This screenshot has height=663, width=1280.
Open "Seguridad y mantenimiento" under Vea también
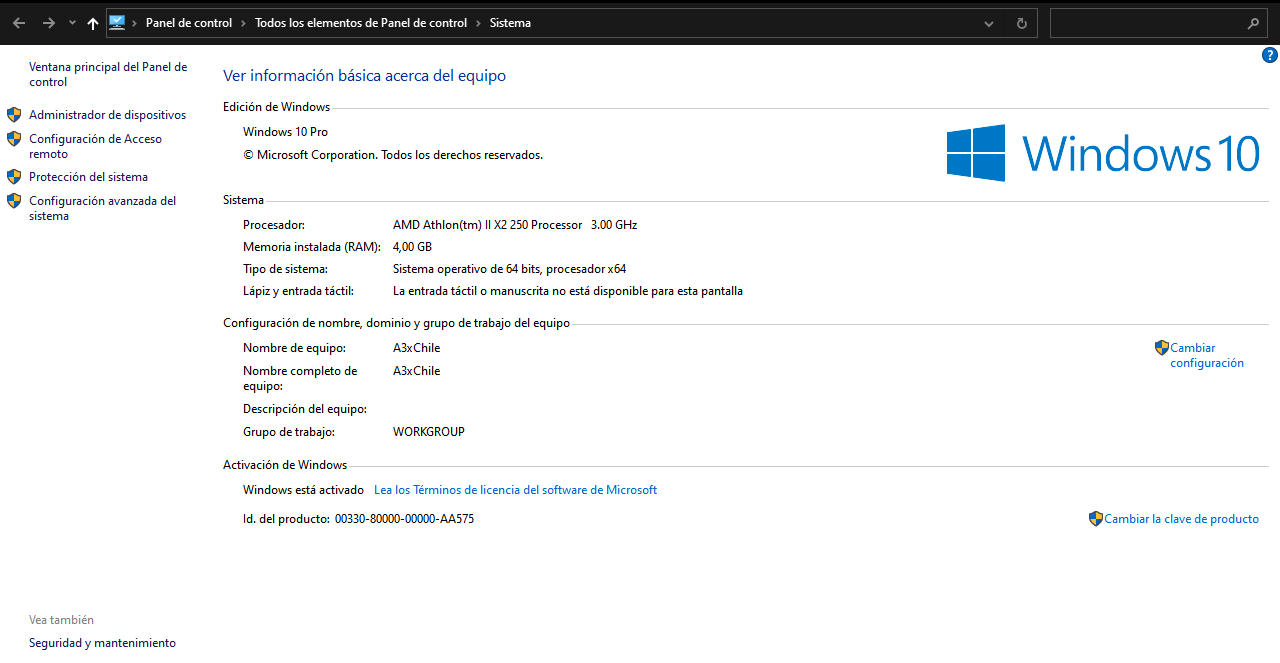102,643
